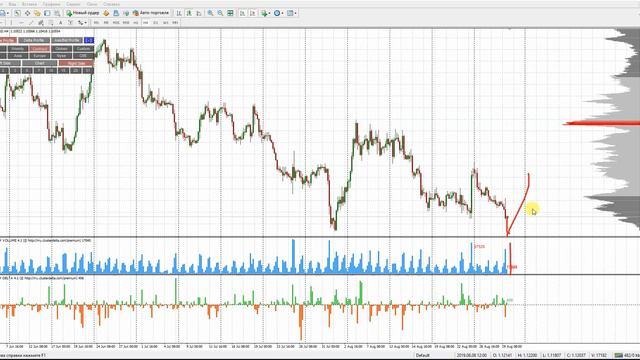
Task: Open the Графики menu
Action: click(x=51, y=4)
